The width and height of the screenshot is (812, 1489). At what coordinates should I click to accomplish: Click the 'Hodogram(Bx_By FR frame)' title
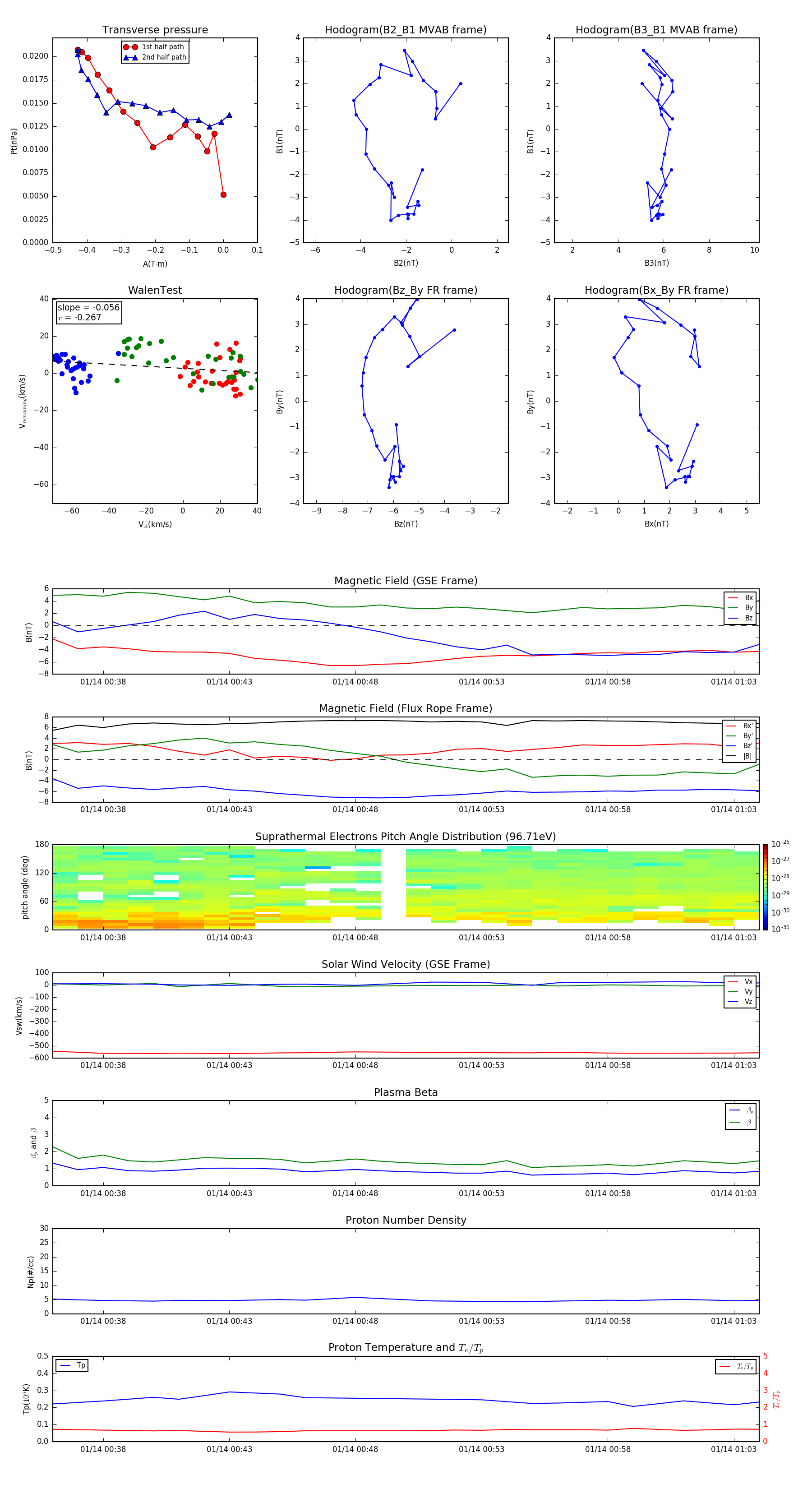[x=656, y=290]
